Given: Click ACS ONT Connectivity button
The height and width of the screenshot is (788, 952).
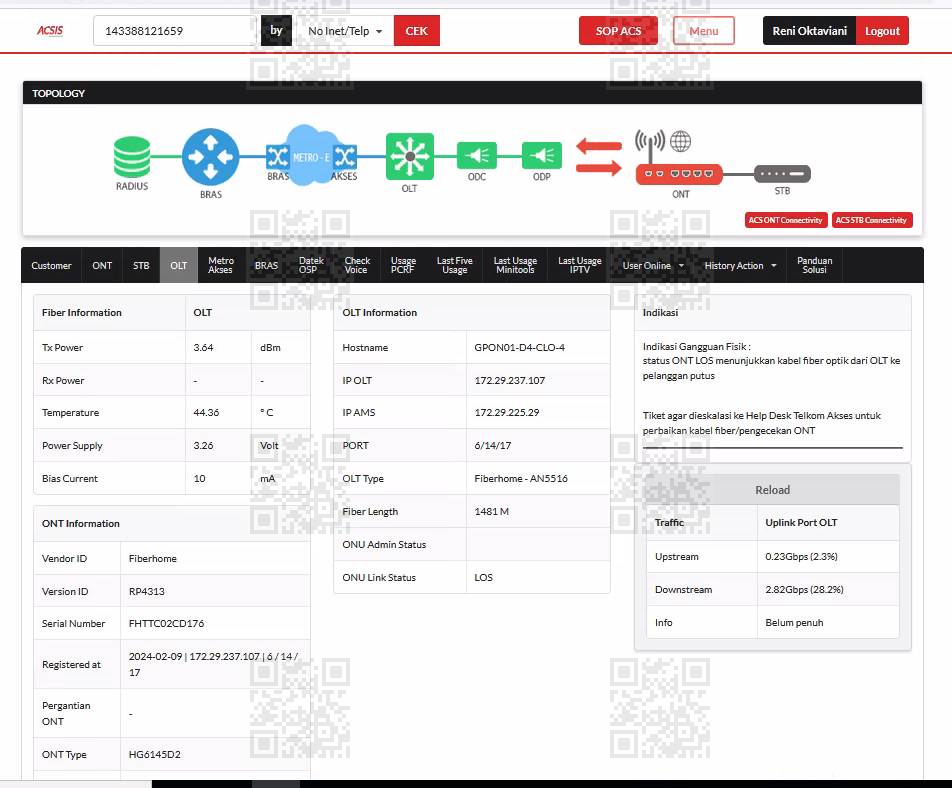Looking at the screenshot, I should click(x=786, y=220).
